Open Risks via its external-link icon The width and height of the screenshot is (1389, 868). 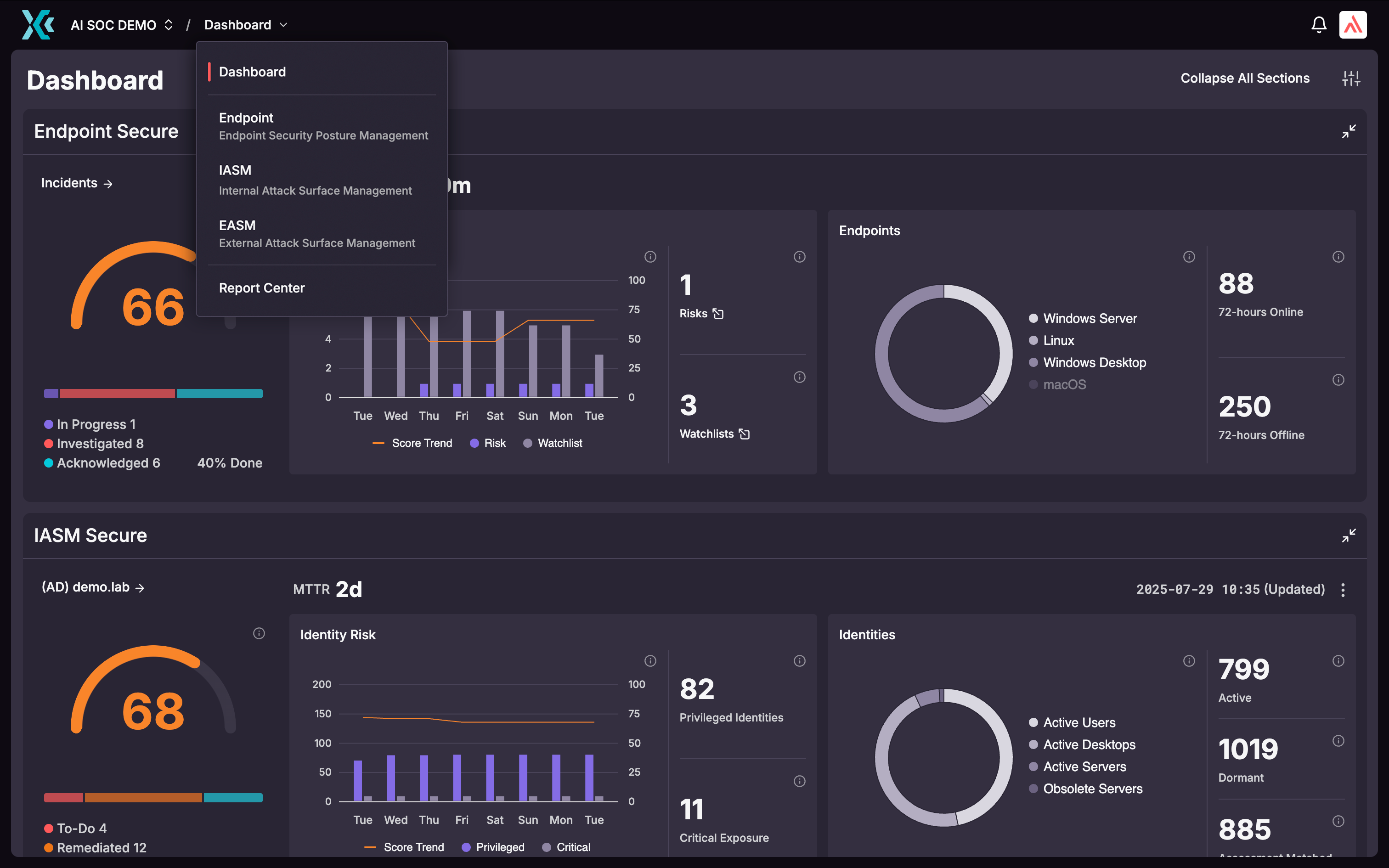point(718,313)
